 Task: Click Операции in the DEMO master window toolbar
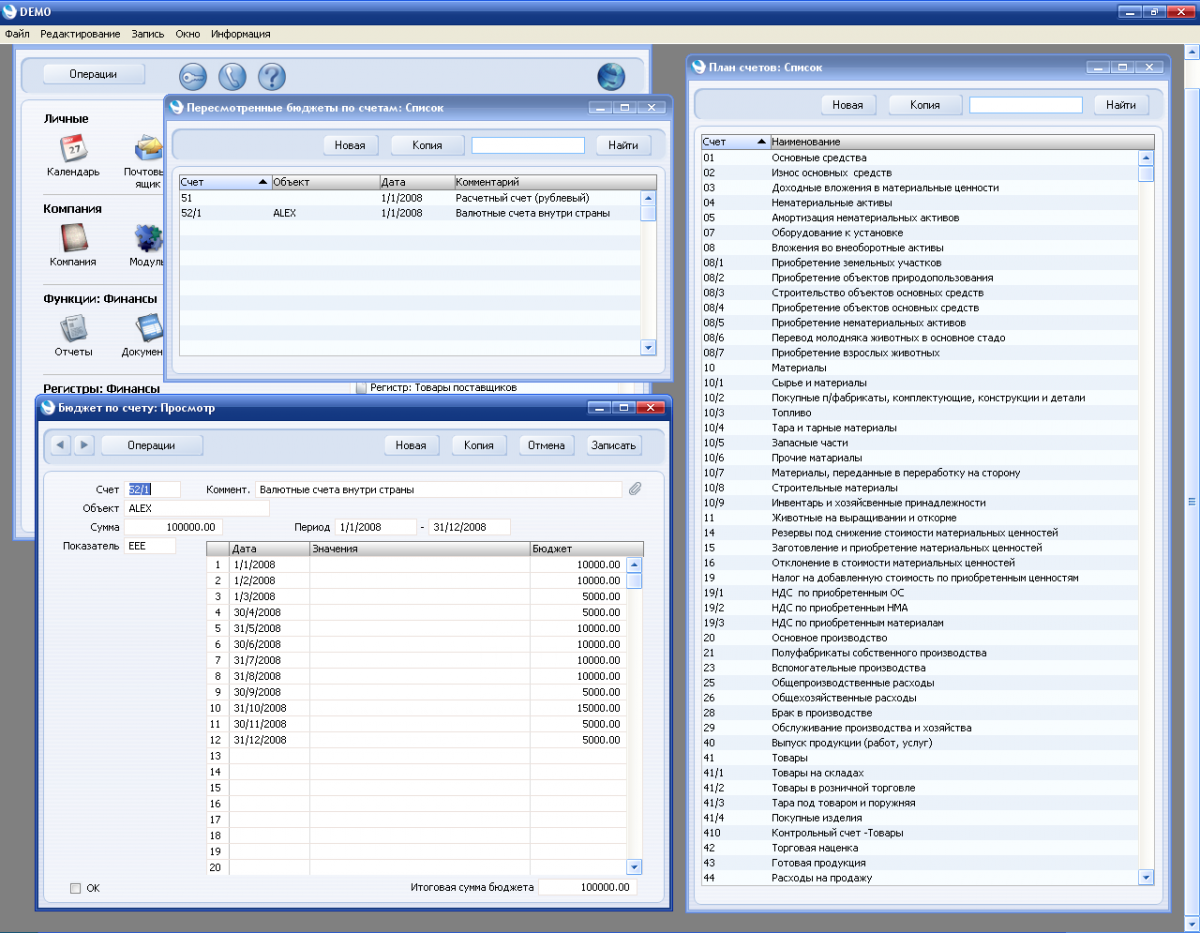point(94,74)
